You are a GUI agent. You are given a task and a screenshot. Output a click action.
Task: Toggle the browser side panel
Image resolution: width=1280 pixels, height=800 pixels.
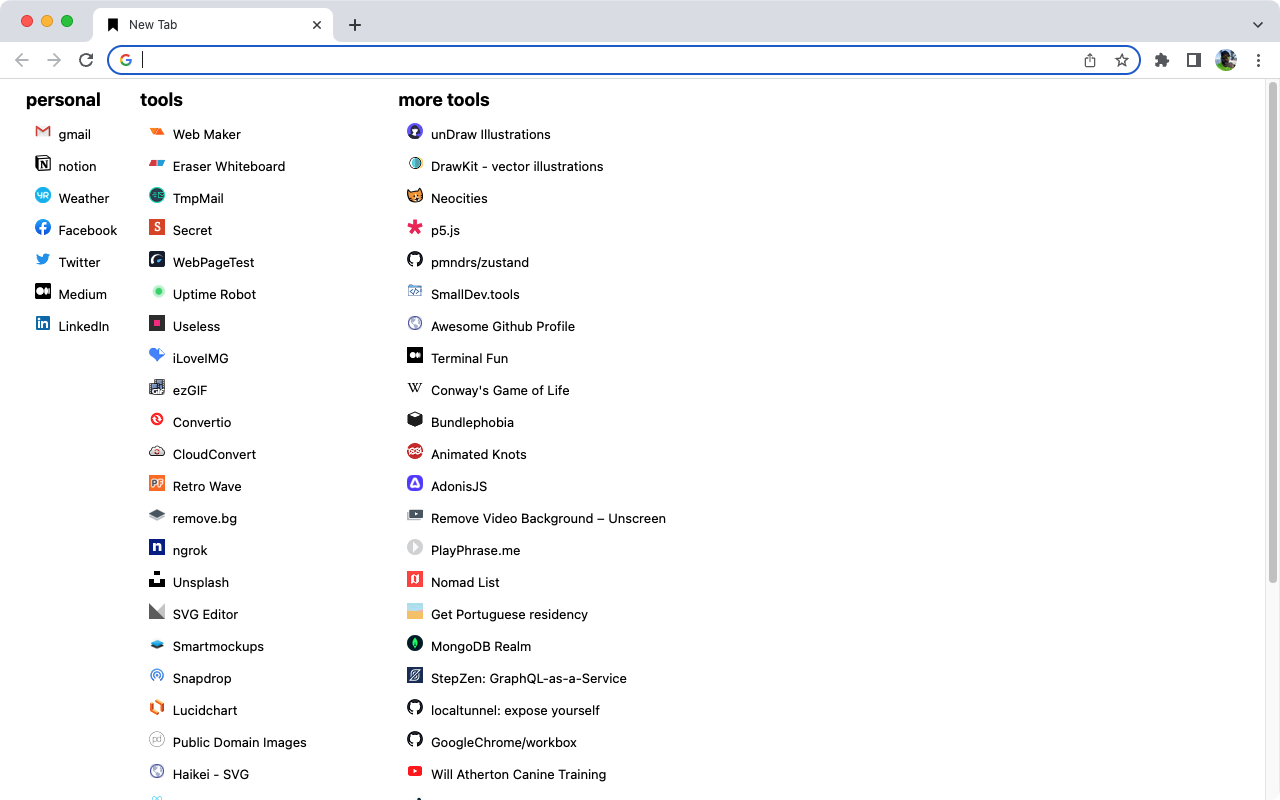[1194, 60]
